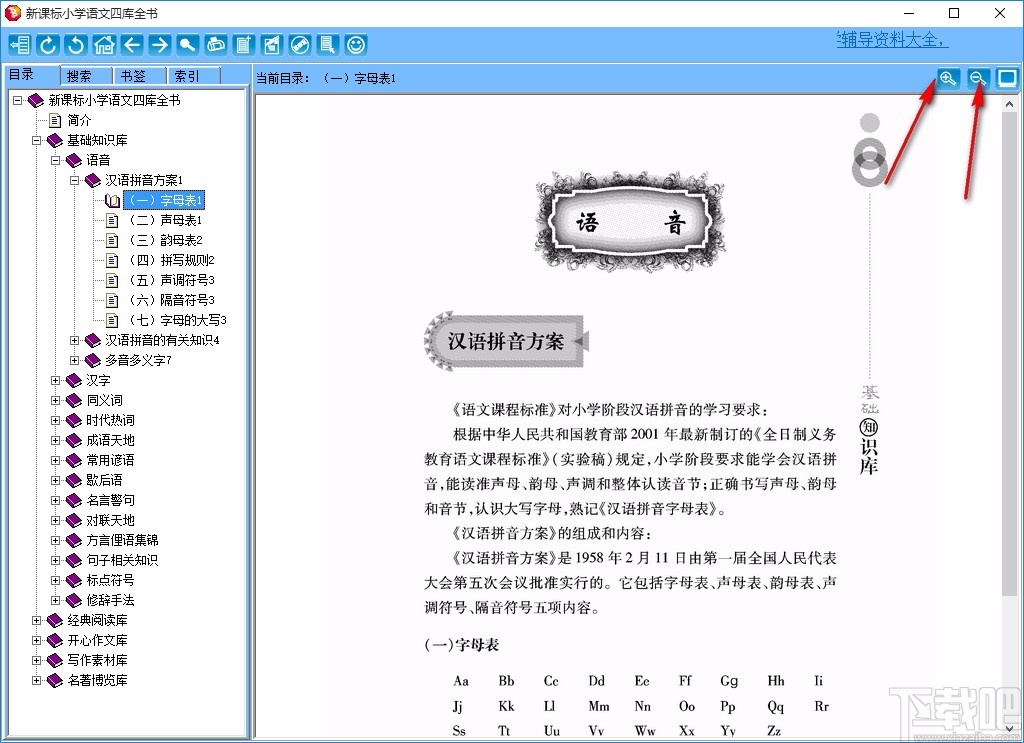The image size is (1024, 743).
Task: Click the 辅导资料大全 link top right
Action: pyautogui.click(x=893, y=38)
